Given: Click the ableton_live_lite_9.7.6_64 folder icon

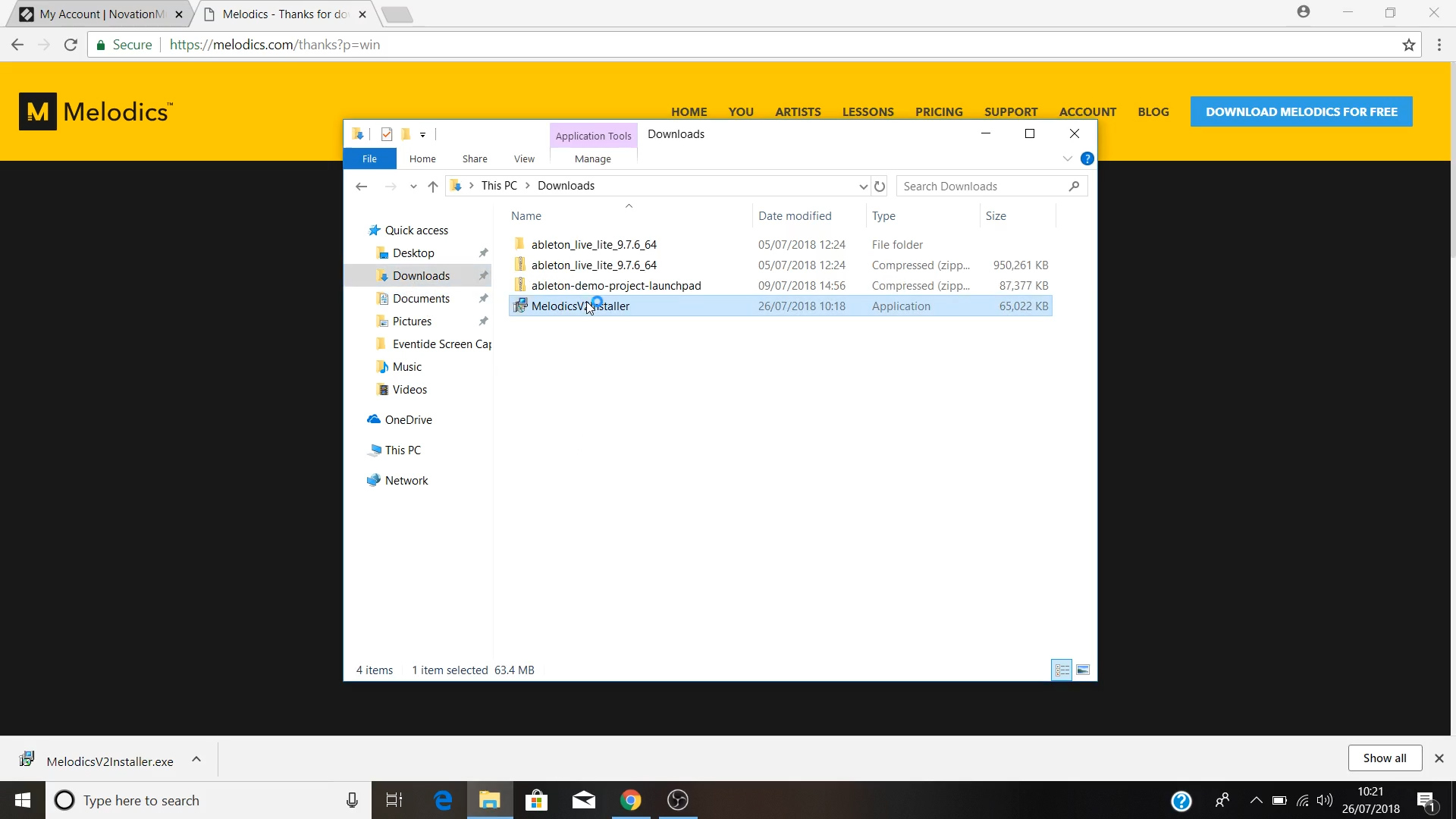Looking at the screenshot, I should (519, 244).
